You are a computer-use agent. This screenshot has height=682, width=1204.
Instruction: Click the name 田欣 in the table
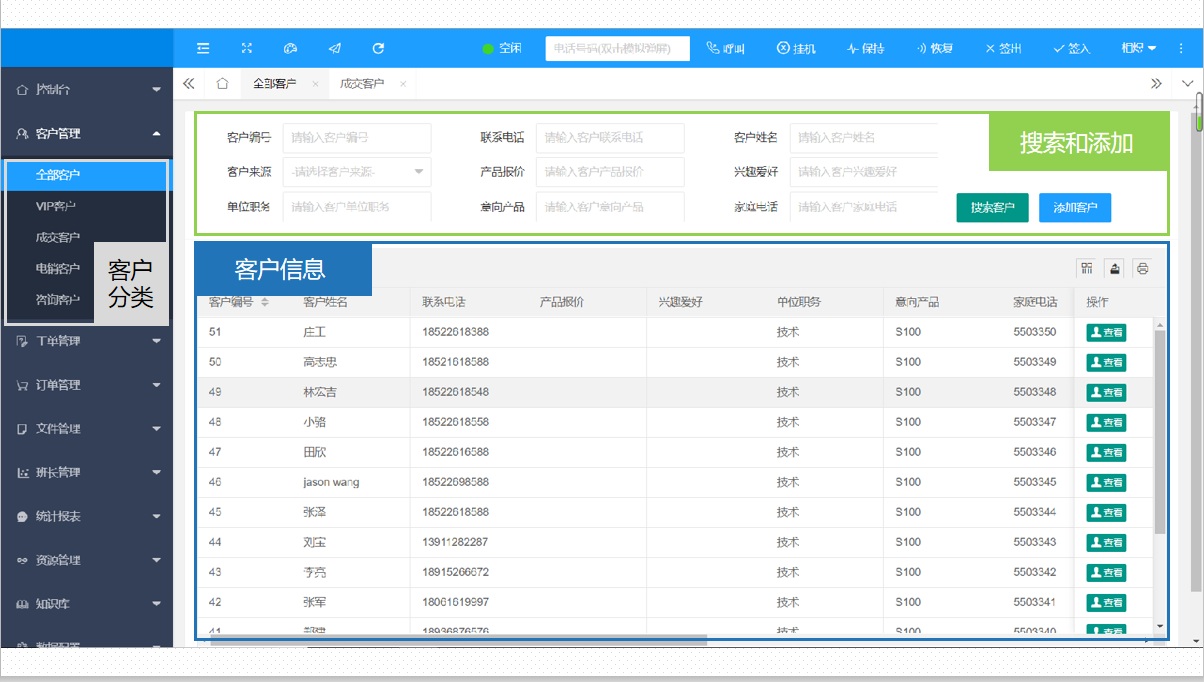[x=314, y=452]
